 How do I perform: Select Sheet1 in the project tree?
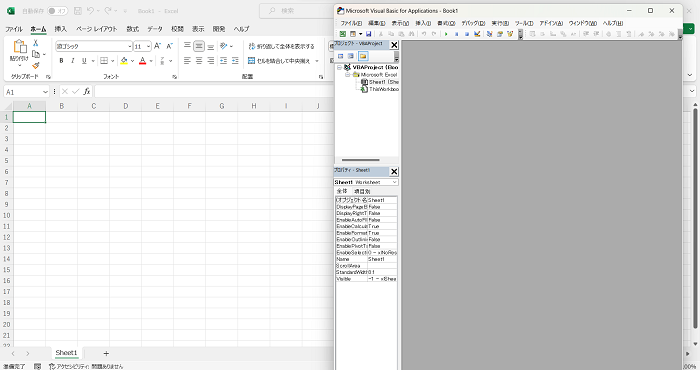[380, 82]
